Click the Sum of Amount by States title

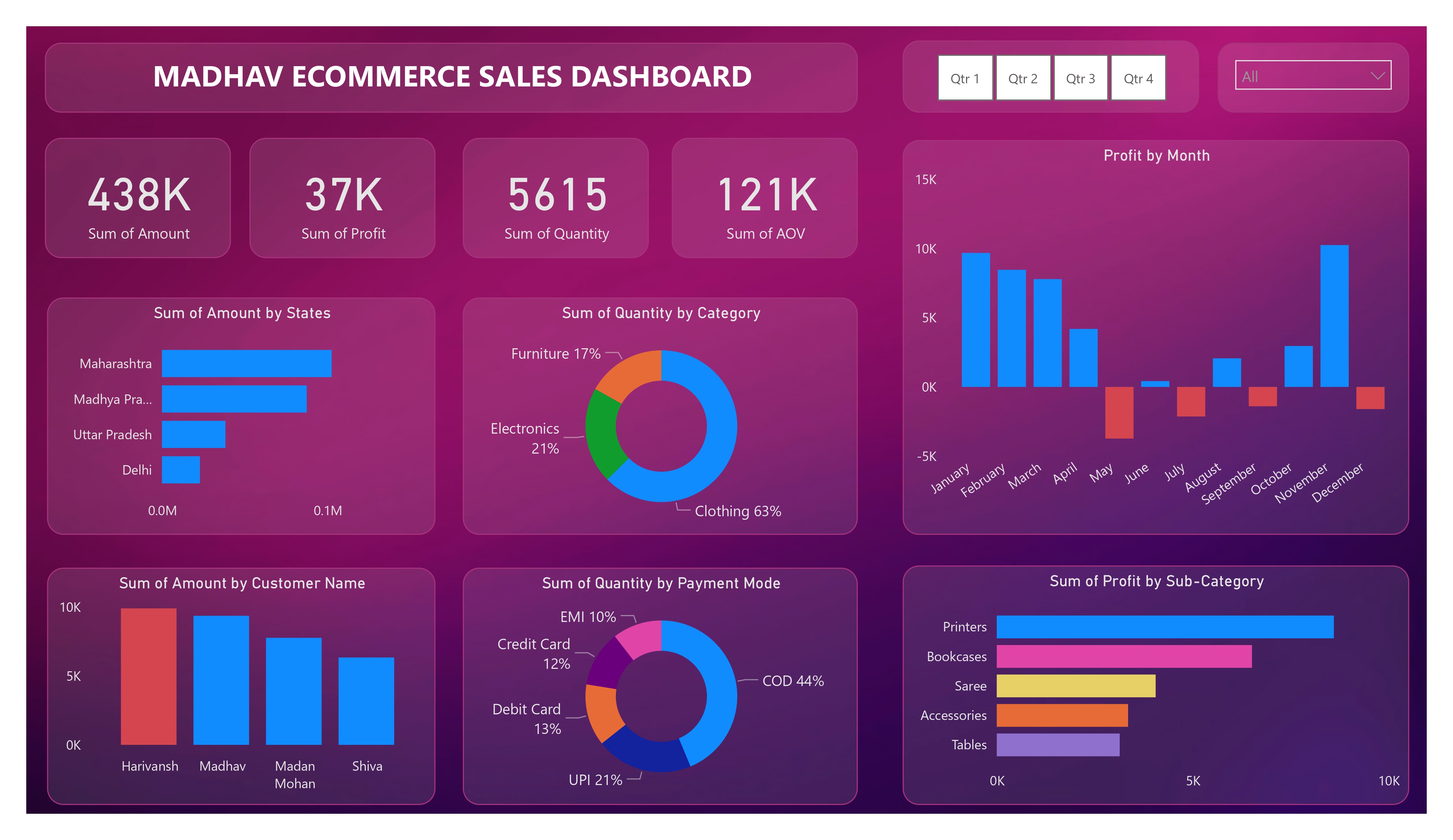click(242, 313)
